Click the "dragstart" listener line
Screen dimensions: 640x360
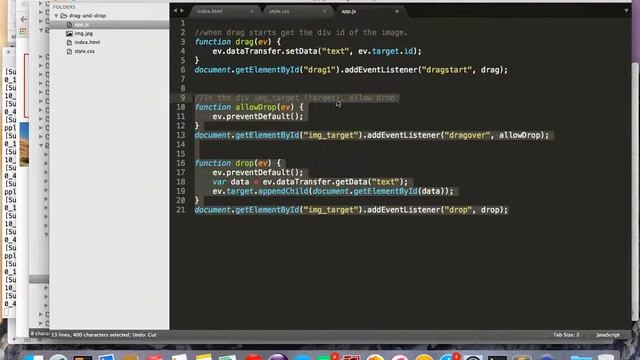point(351,70)
